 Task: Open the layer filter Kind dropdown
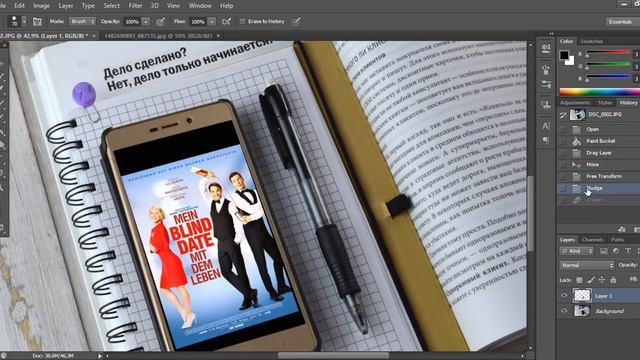click(x=577, y=251)
